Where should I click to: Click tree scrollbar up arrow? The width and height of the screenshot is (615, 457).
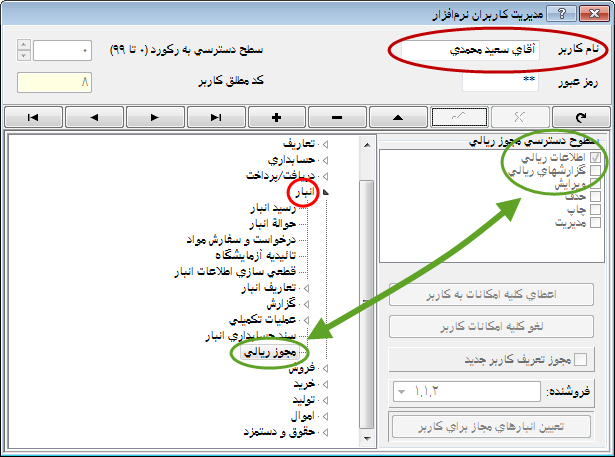367,145
